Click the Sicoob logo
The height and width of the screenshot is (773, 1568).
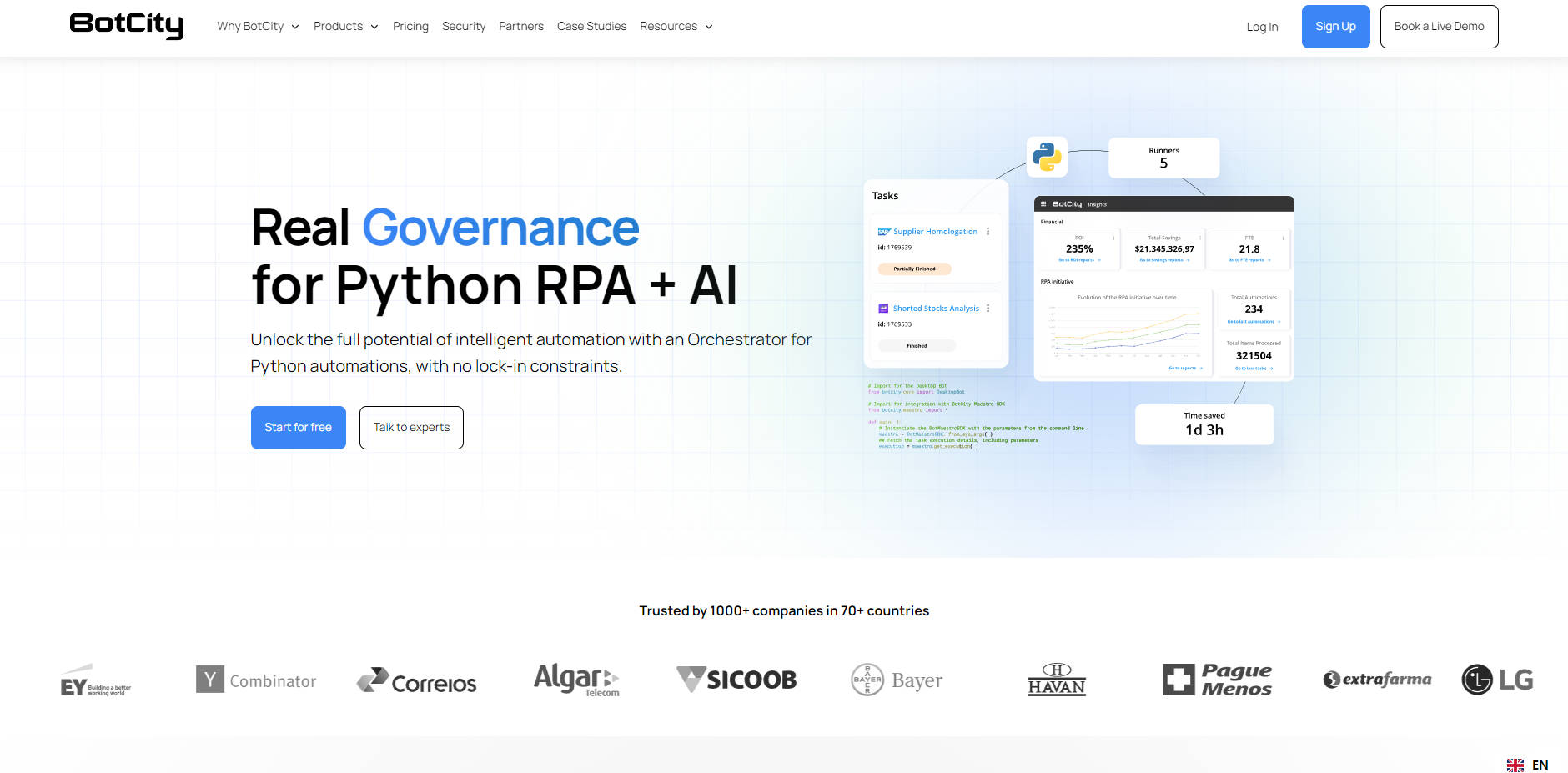[x=736, y=680]
